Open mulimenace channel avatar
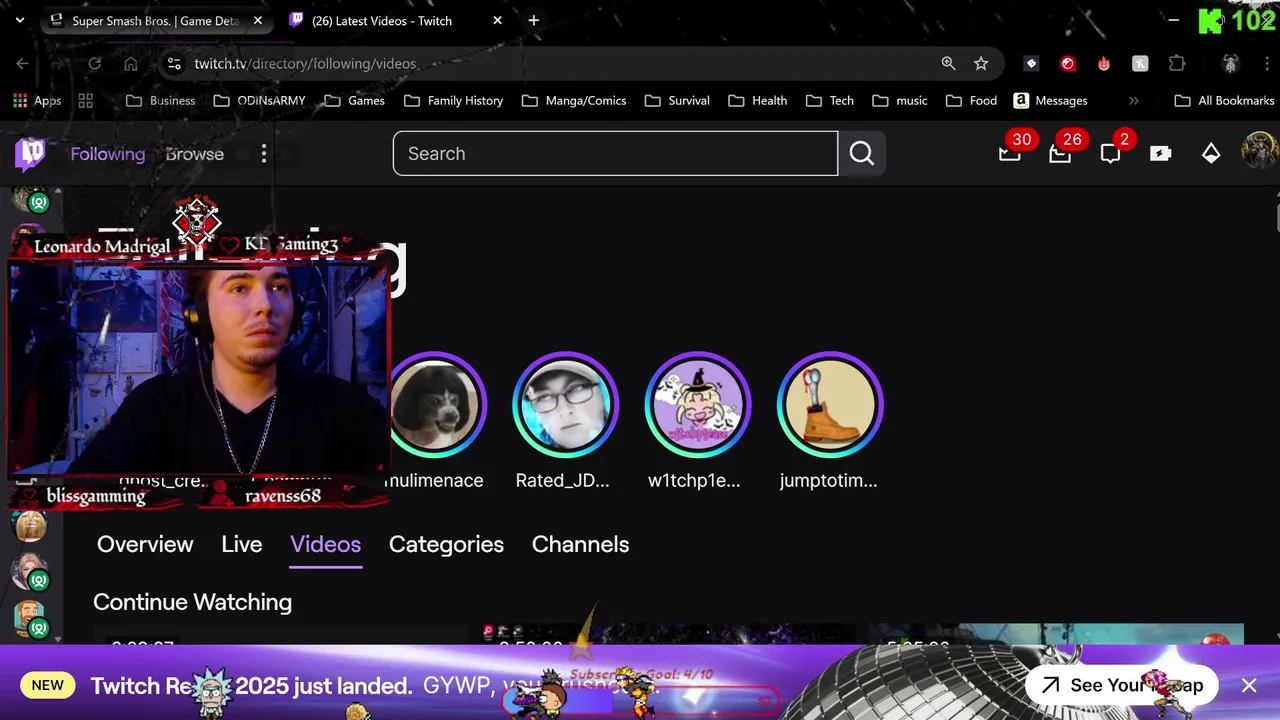1280x720 pixels. [435, 404]
